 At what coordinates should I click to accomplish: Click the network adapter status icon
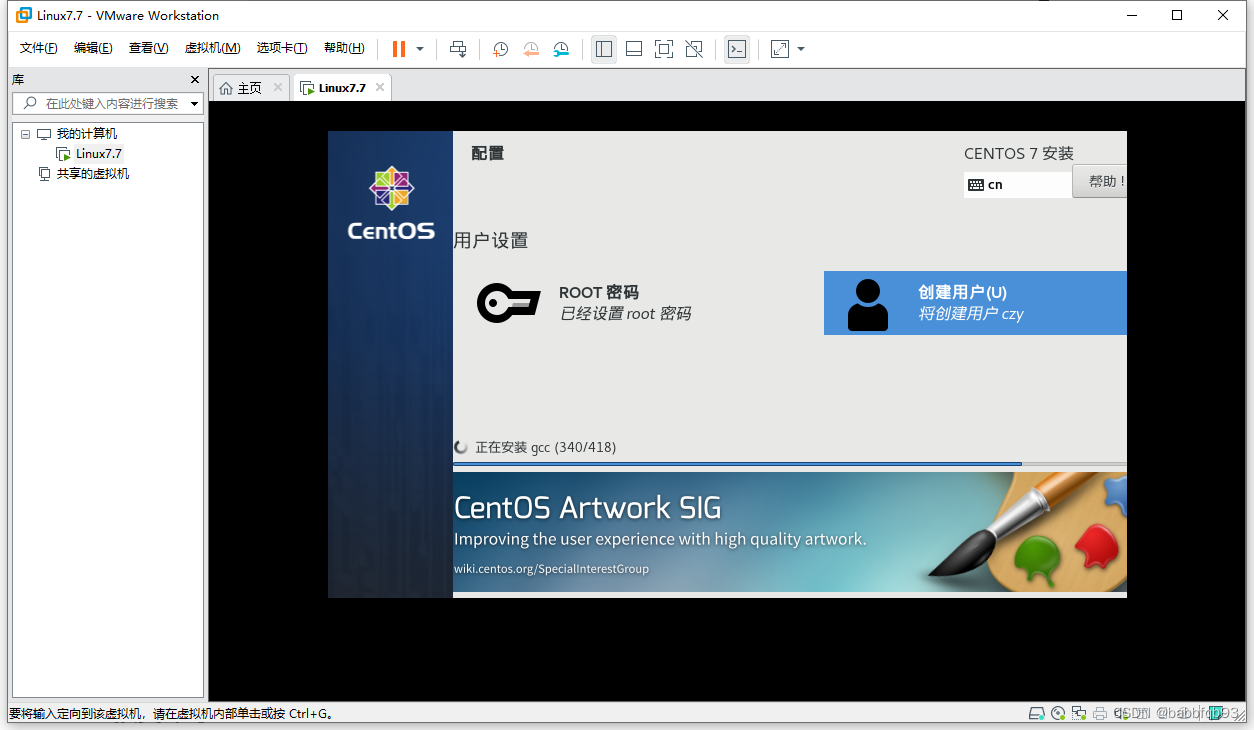pos(1079,713)
